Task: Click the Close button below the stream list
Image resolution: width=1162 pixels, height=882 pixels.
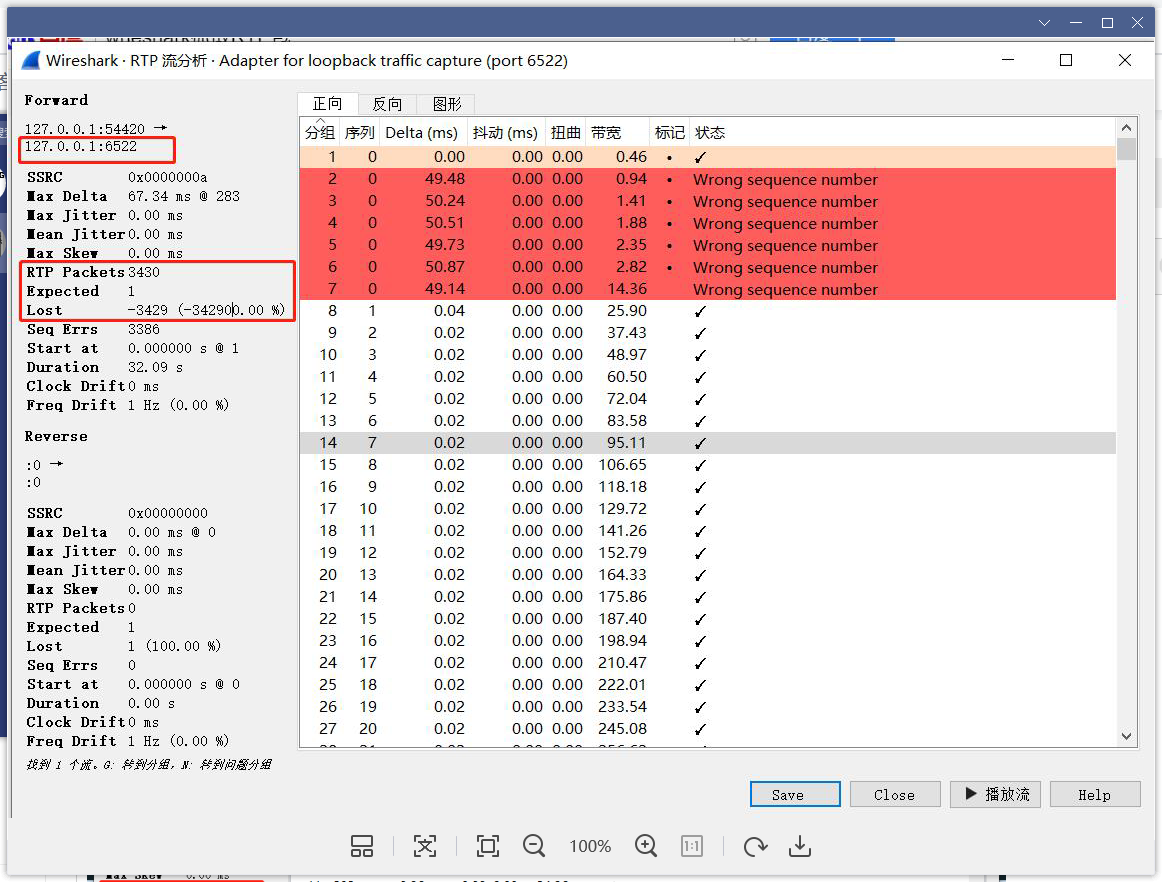Action: tap(894, 794)
